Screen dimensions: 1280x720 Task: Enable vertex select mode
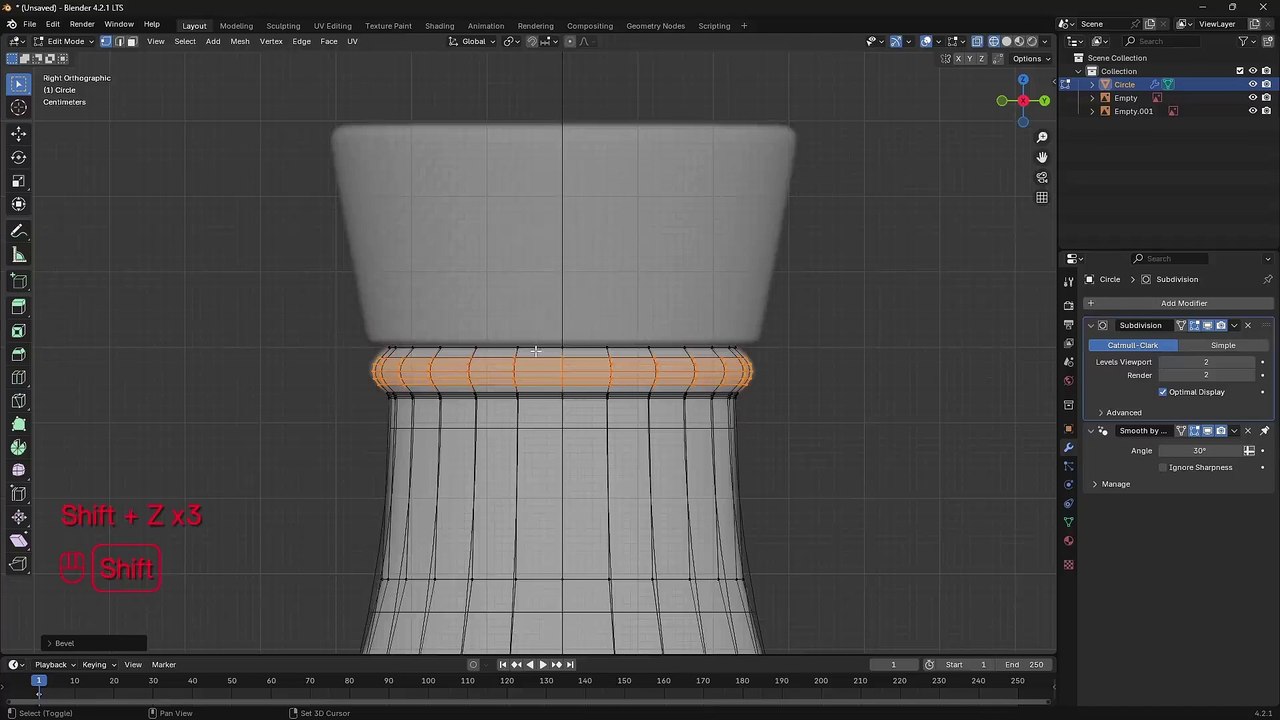(105, 41)
